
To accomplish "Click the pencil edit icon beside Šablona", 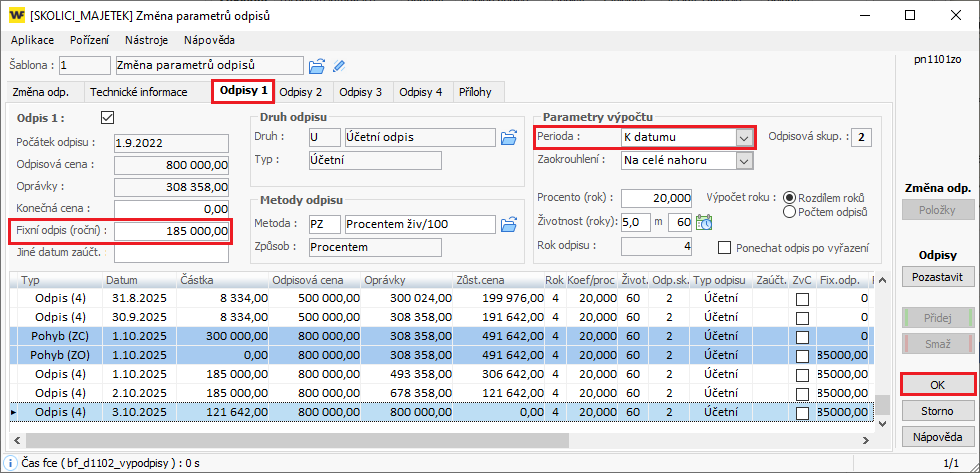I will (339, 66).
